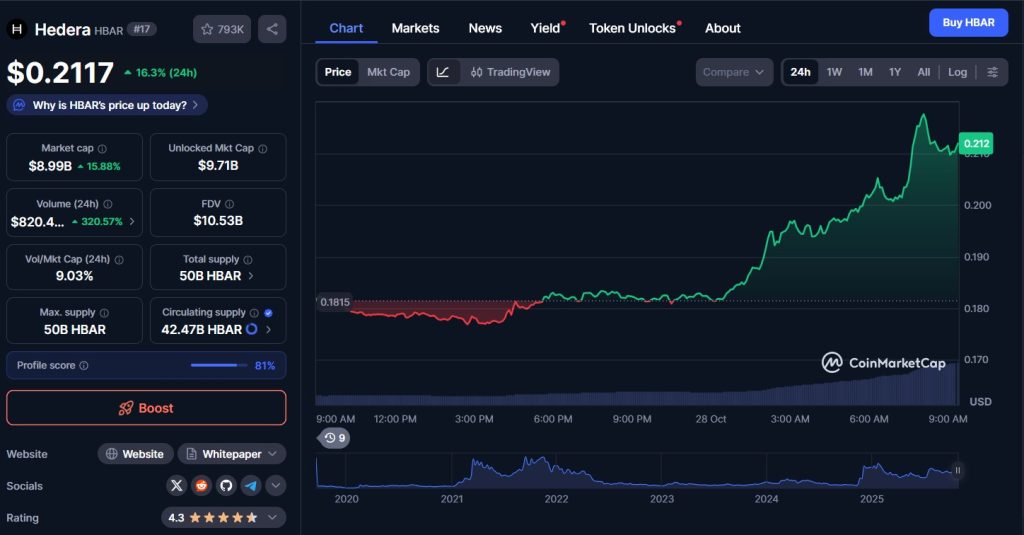Toggle chart to Mkt Cap view

pyautogui.click(x=388, y=72)
